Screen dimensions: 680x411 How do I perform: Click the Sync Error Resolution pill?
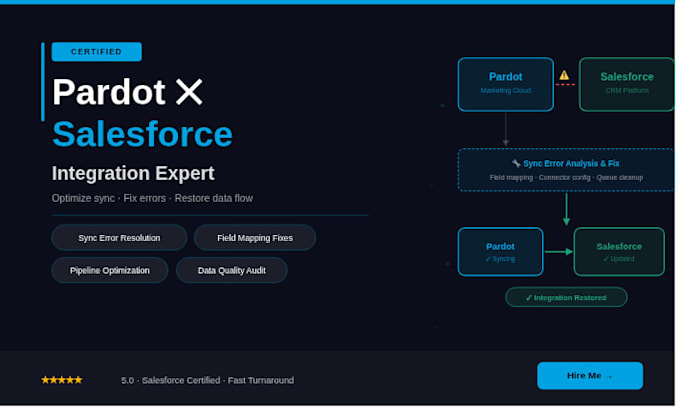[119, 238]
